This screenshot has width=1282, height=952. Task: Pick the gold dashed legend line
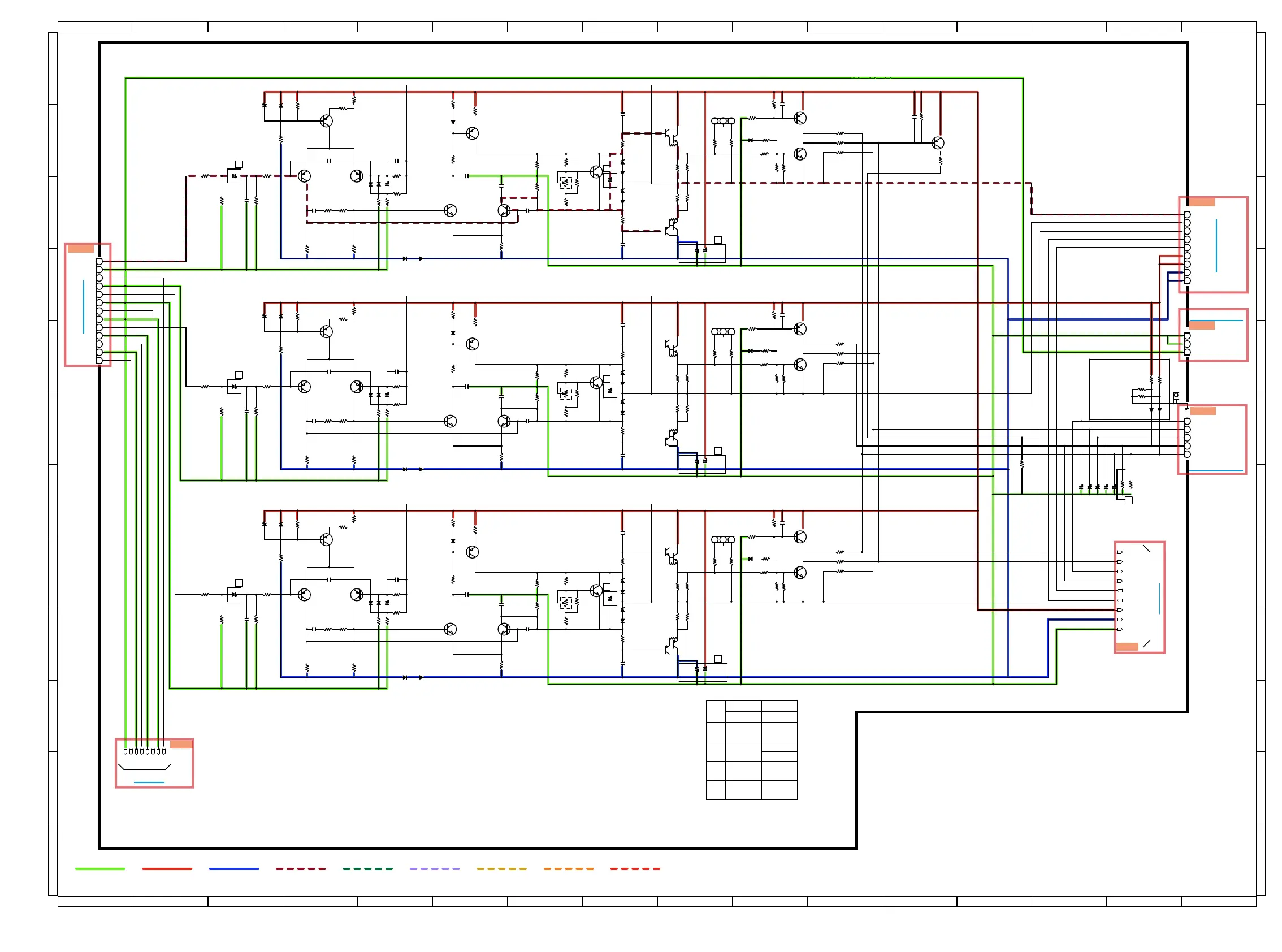click(x=501, y=868)
